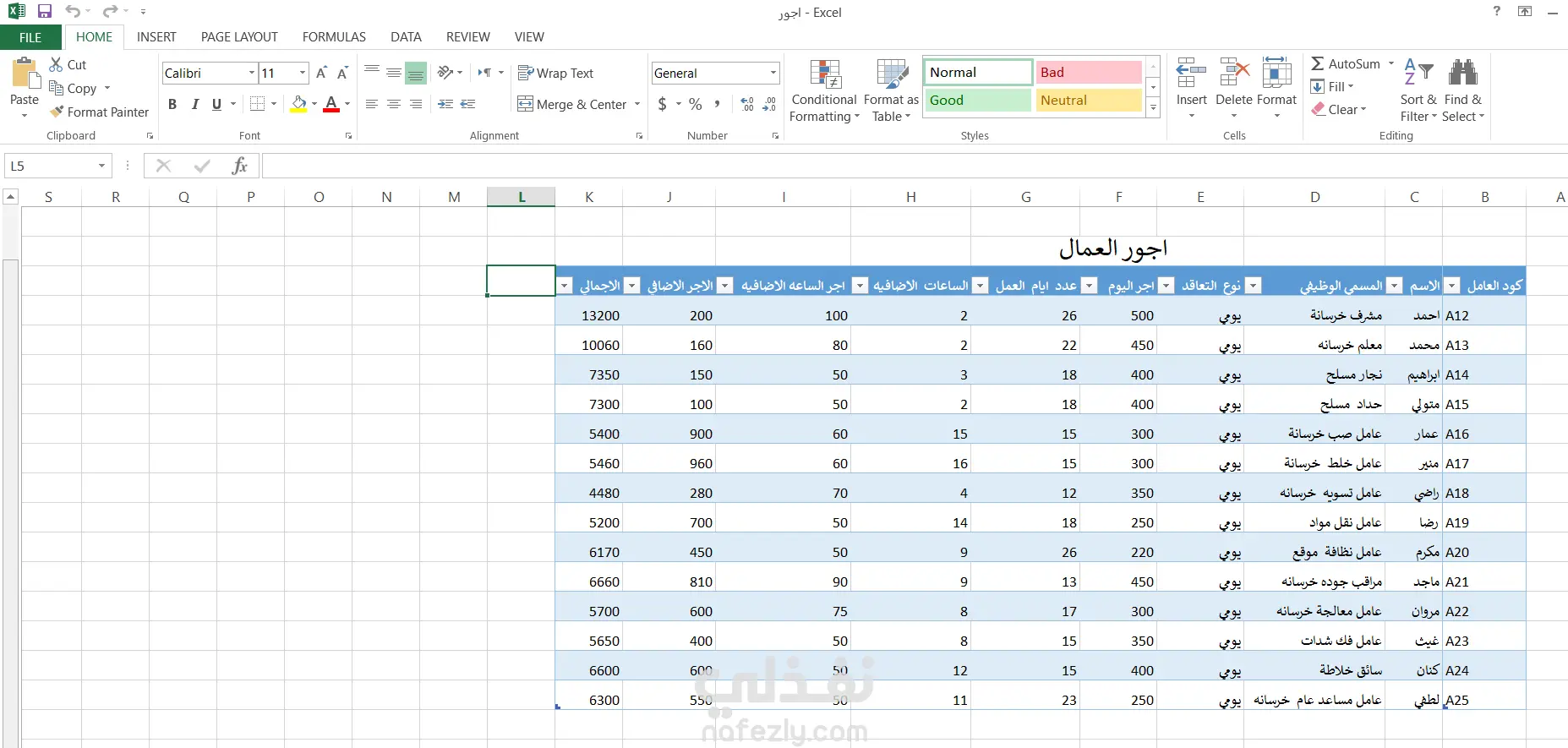Switch to the INSERT tab
1568x748 pixels.
(x=156, y=37)
